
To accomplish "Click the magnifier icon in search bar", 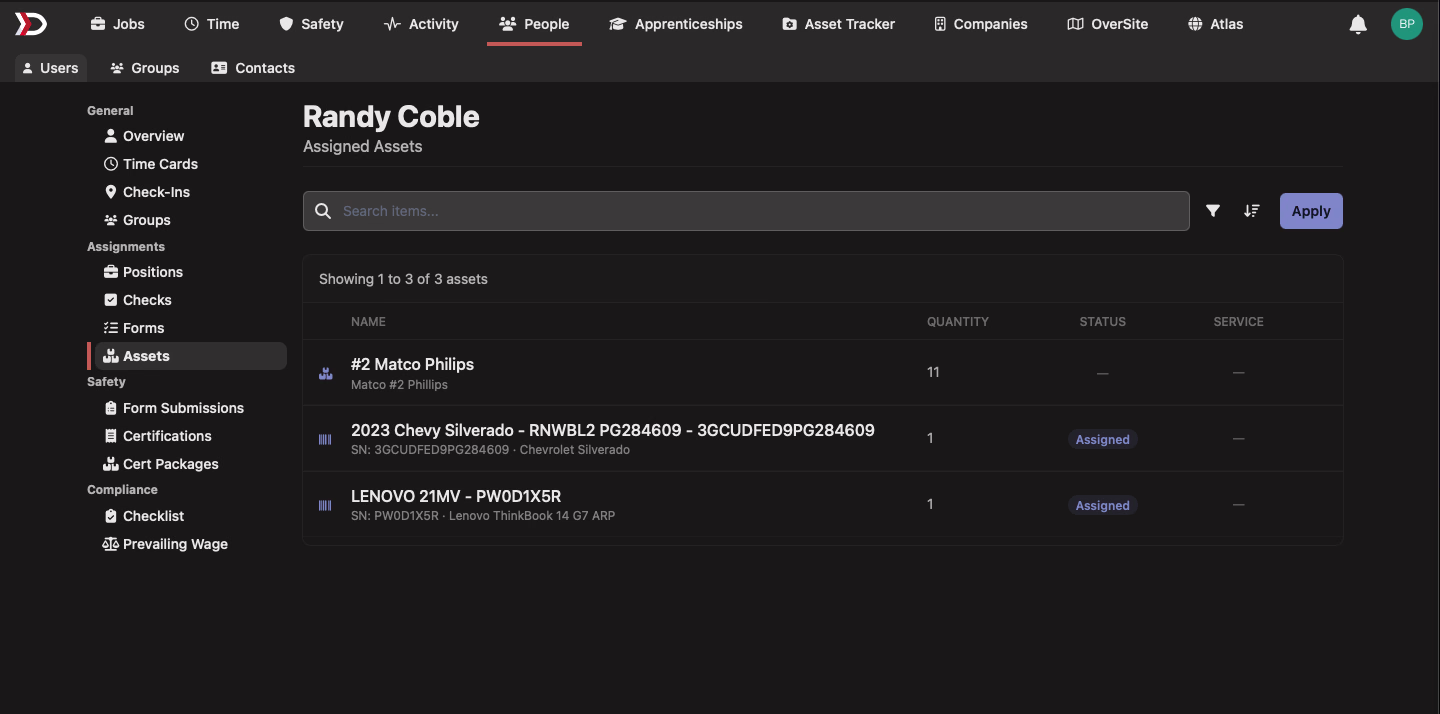I will [323, 211].
